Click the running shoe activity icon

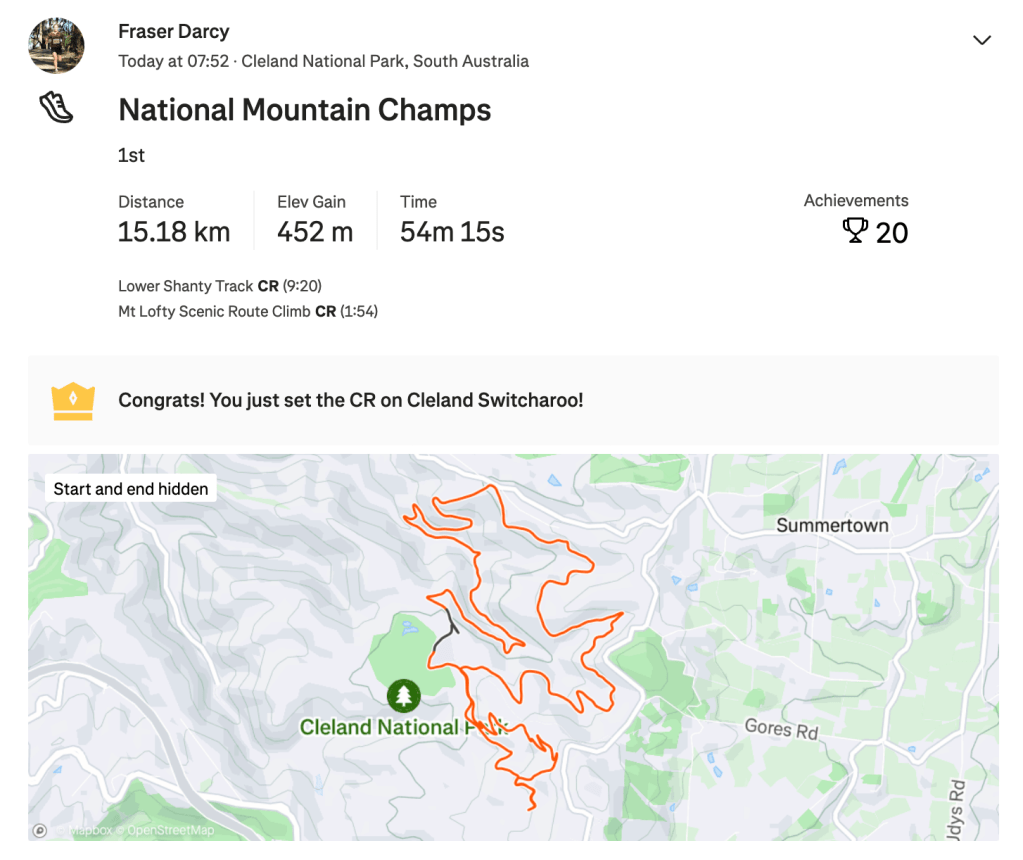point(56,108)
